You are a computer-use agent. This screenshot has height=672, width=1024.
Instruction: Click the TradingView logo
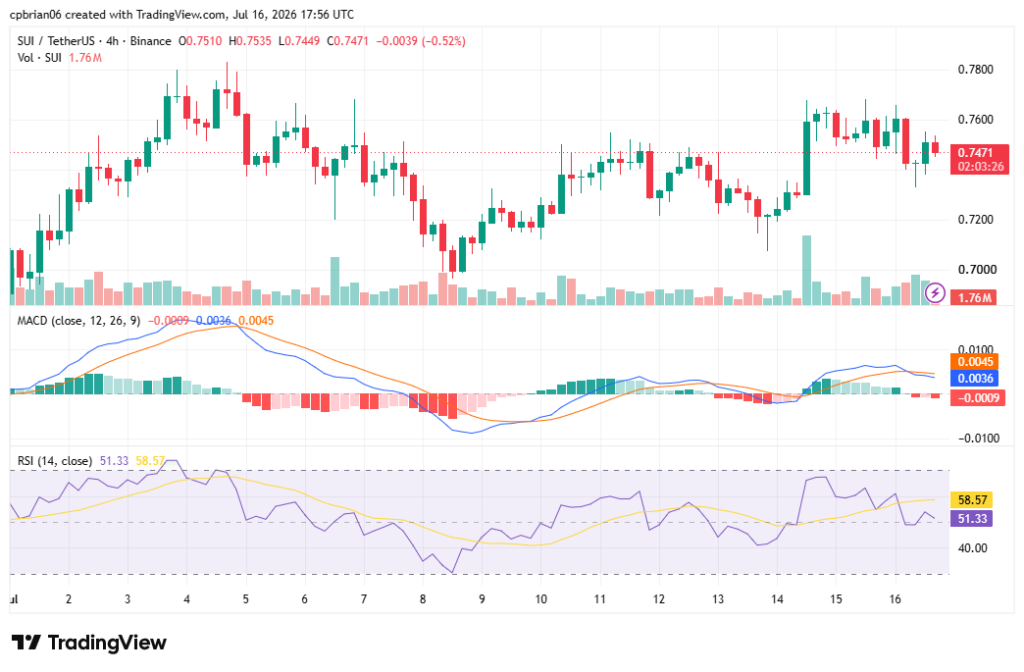89,643
